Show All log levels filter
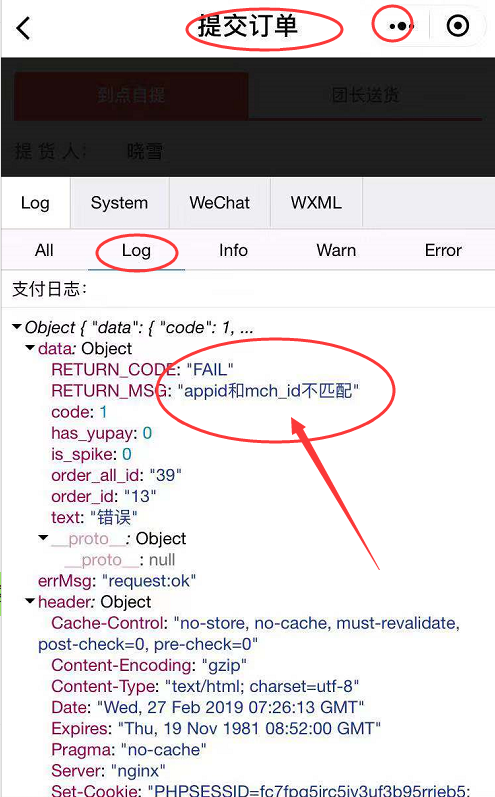The width and height of the screenshot is (495, 797). coord(44,250)
